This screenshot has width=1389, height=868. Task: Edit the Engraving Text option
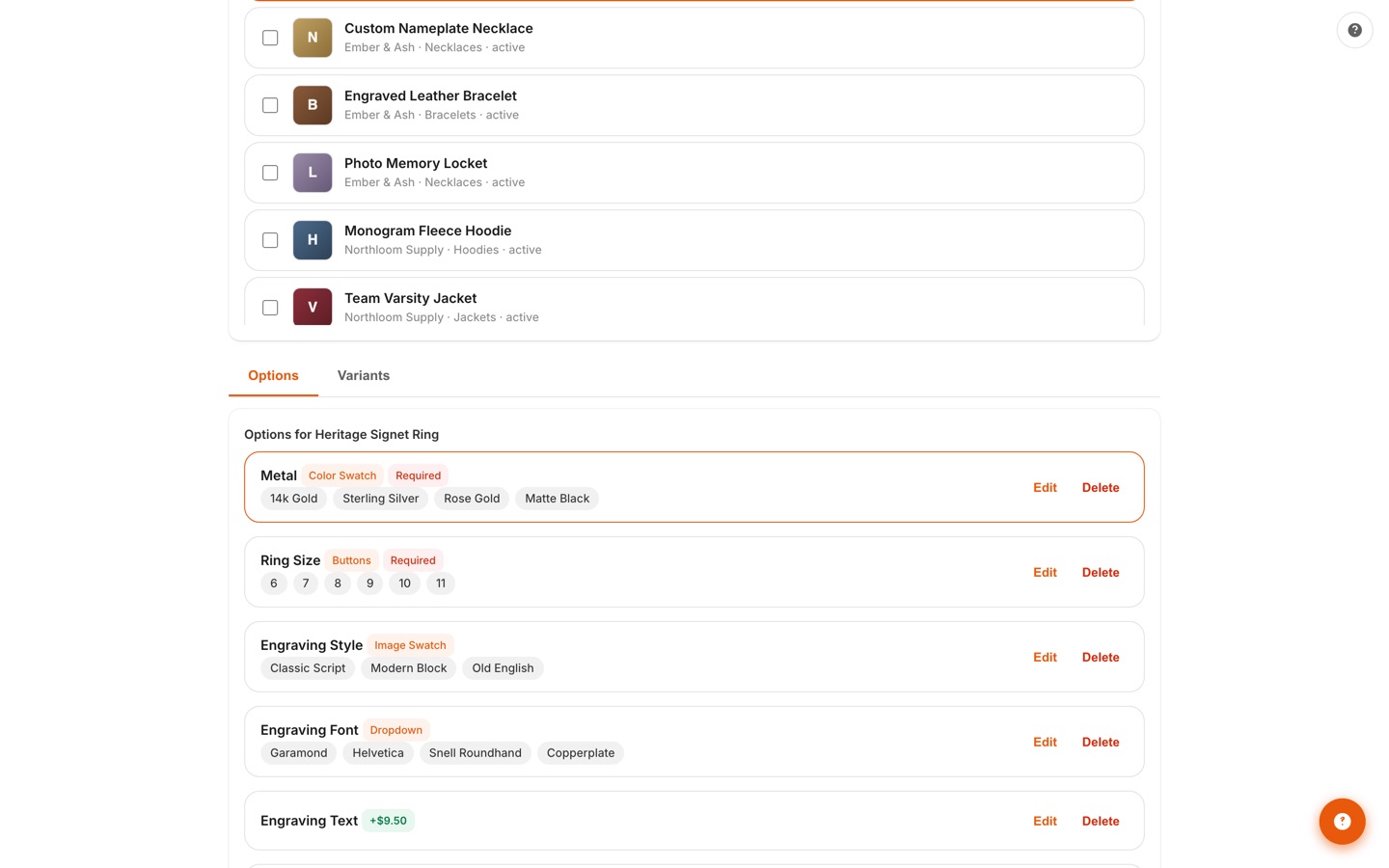coord(1045,821)
